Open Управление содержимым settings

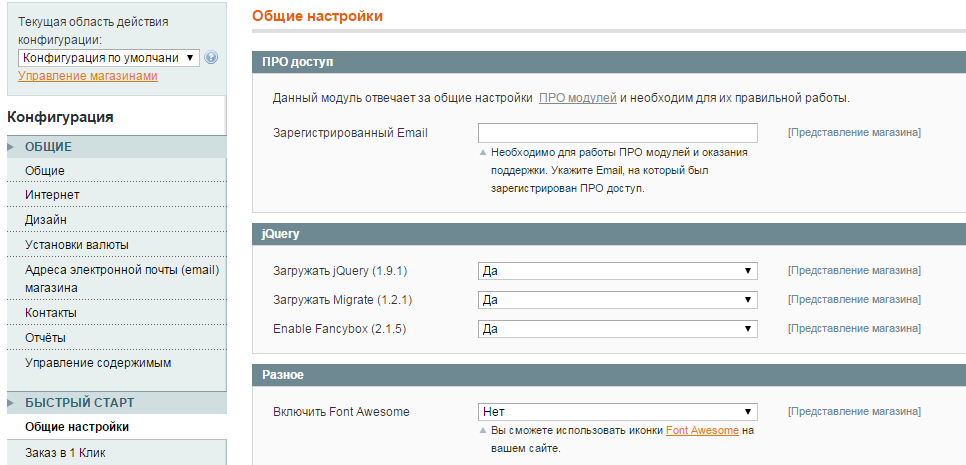click(x=98, y=363)
